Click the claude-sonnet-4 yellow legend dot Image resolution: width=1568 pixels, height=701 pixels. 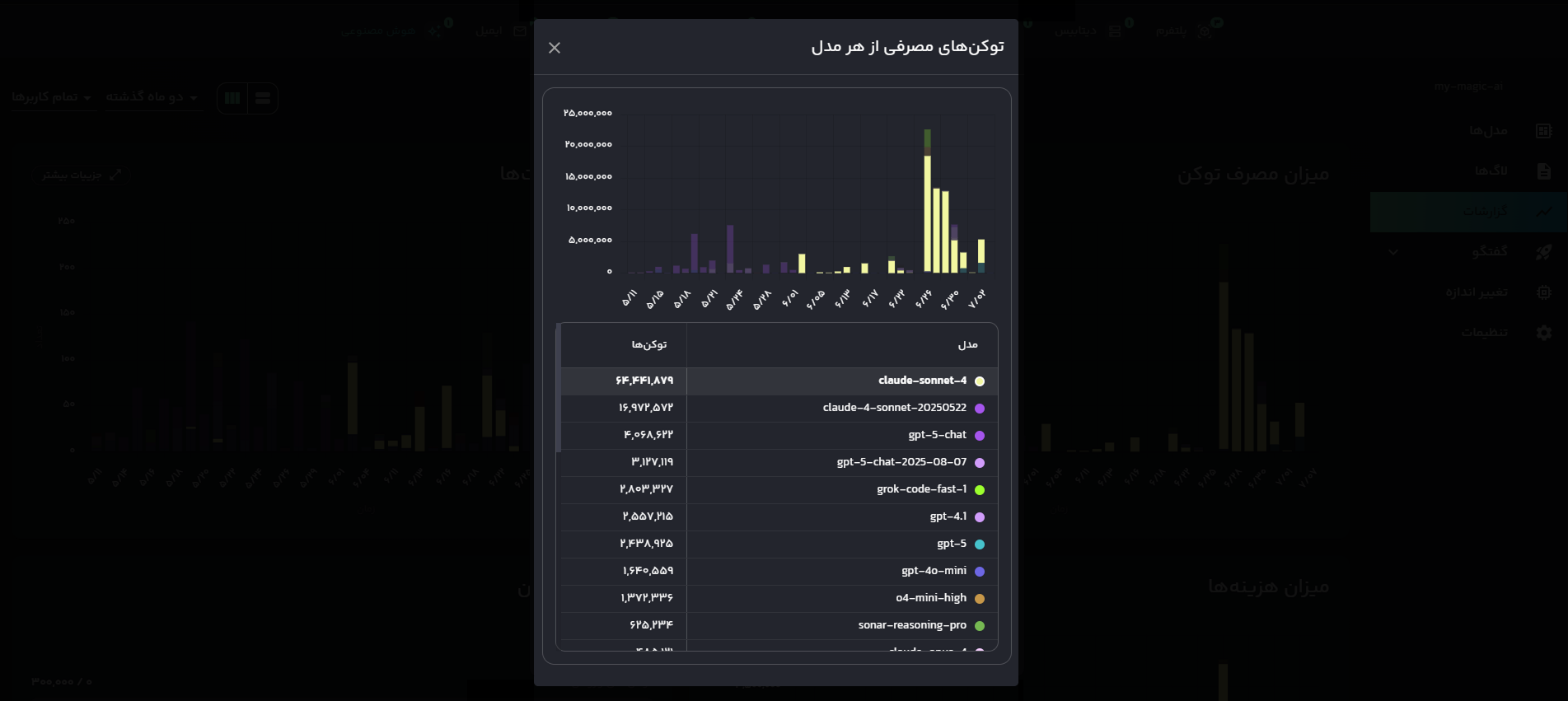(980, 381)
